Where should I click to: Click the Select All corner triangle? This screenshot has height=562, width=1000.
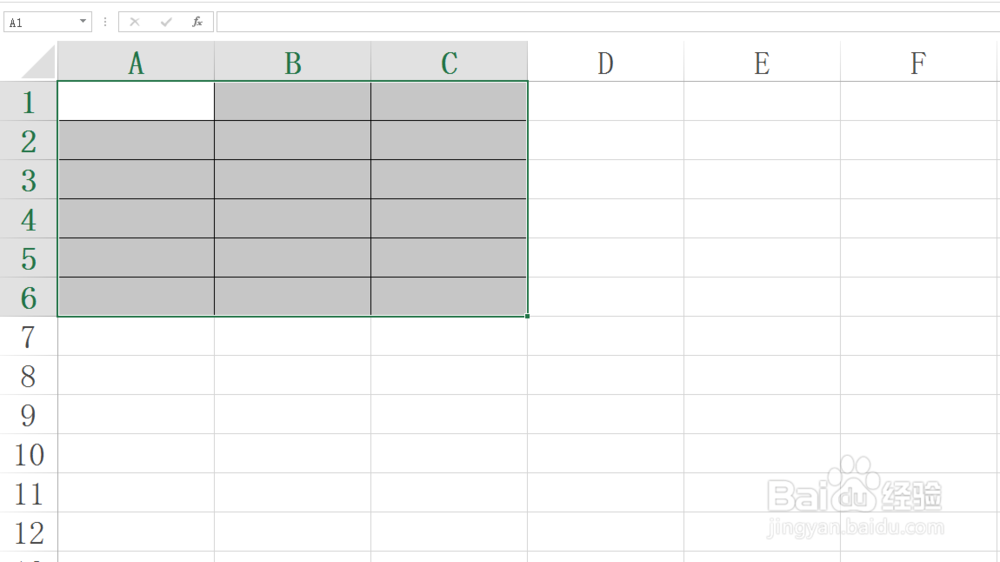pyautogui.click(x=38, y=62)
